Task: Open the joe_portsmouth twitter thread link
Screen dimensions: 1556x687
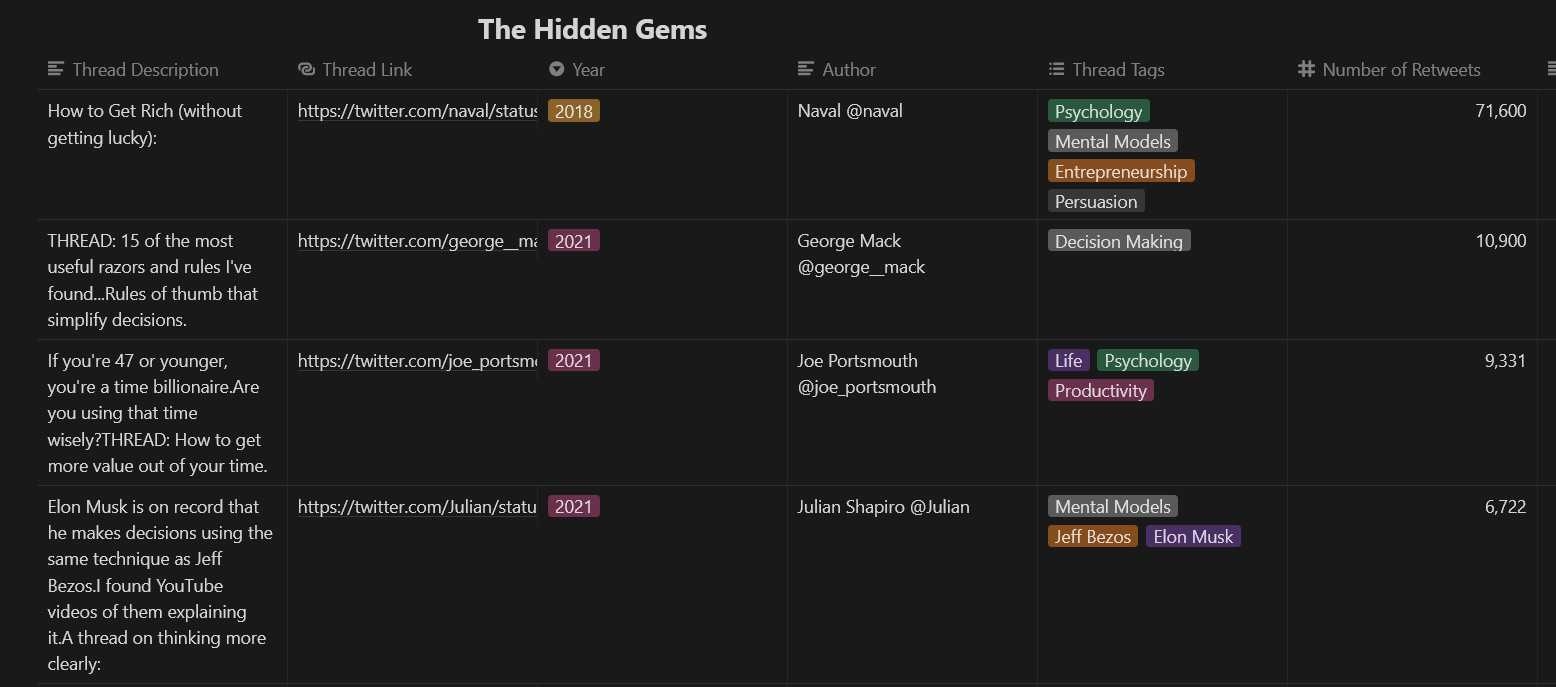Action: tap(418, 361)
